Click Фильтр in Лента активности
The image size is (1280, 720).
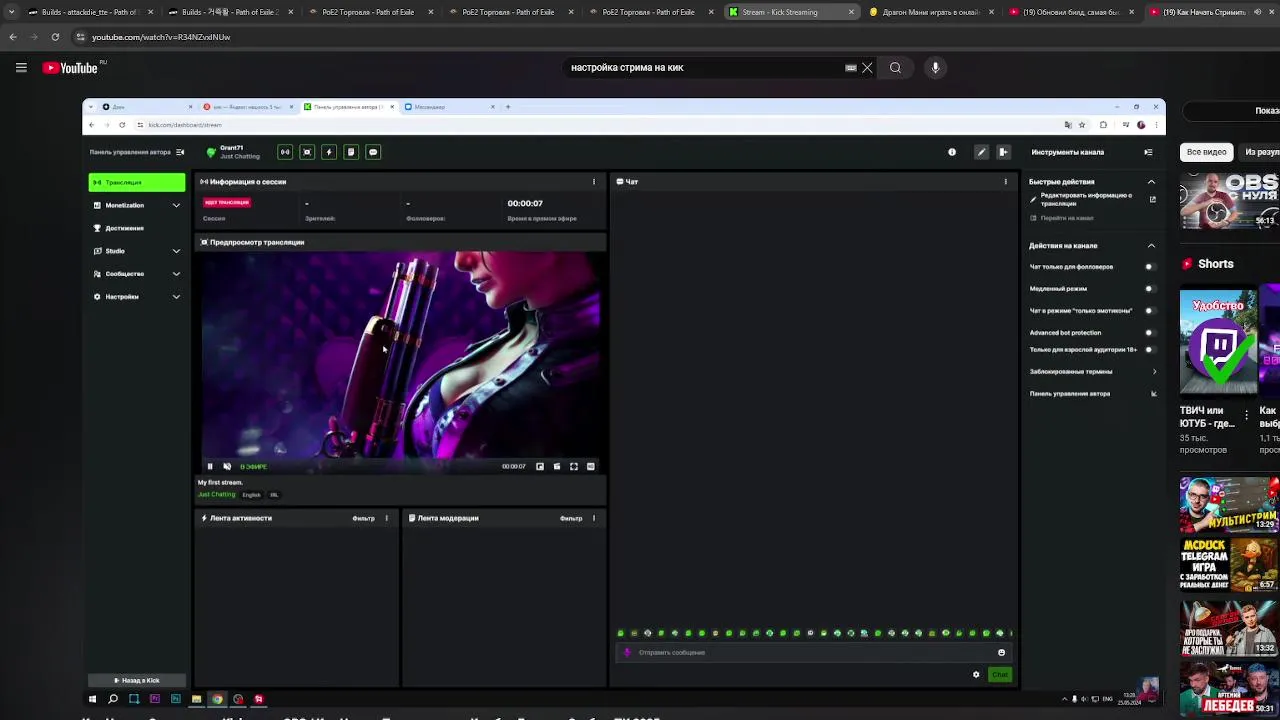[x=363, y=519]
